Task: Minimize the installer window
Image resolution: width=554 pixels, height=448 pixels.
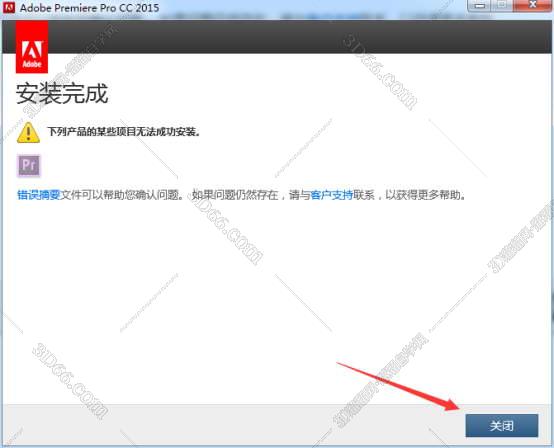Action: pyautogui.click(x=479, y=5)
